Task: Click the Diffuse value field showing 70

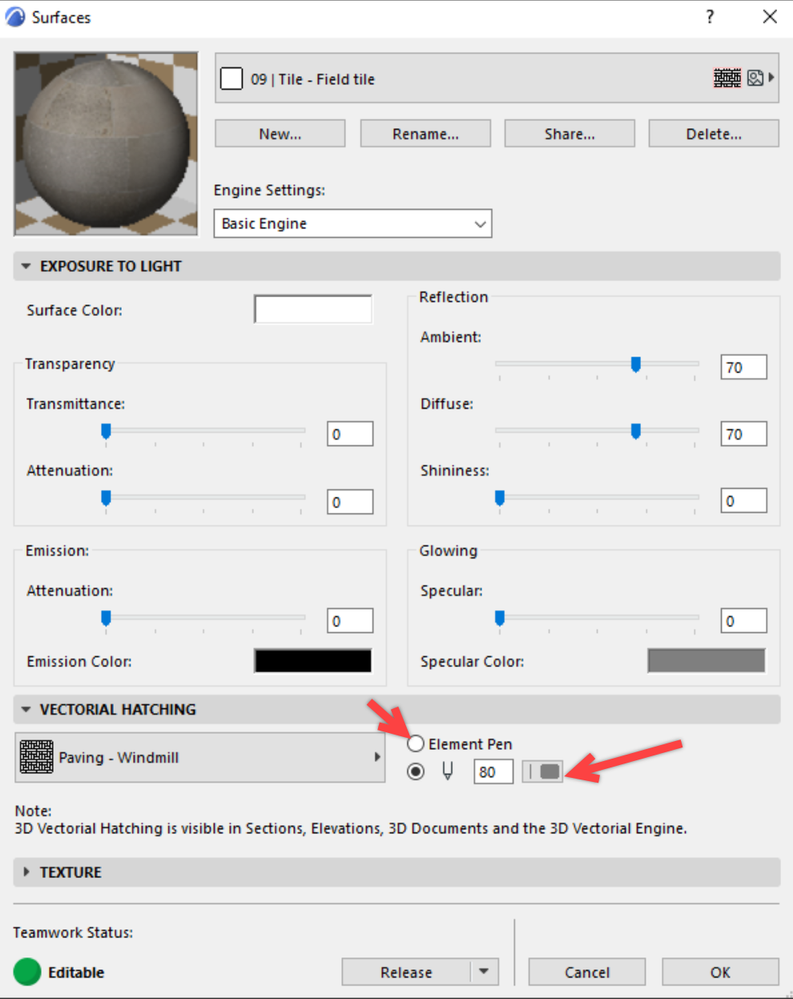Action: 743,434
